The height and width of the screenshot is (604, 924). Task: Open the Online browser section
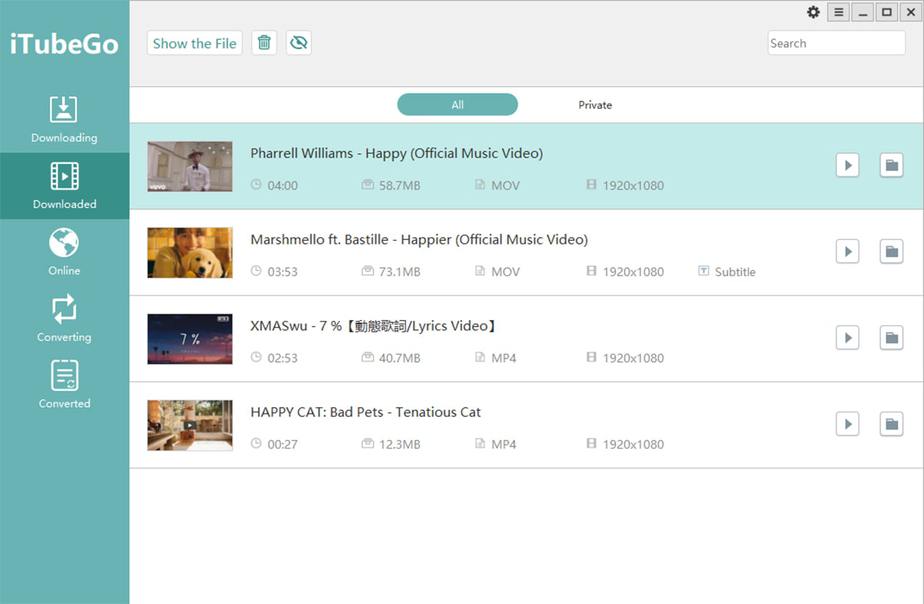click(x=64, y=252)
